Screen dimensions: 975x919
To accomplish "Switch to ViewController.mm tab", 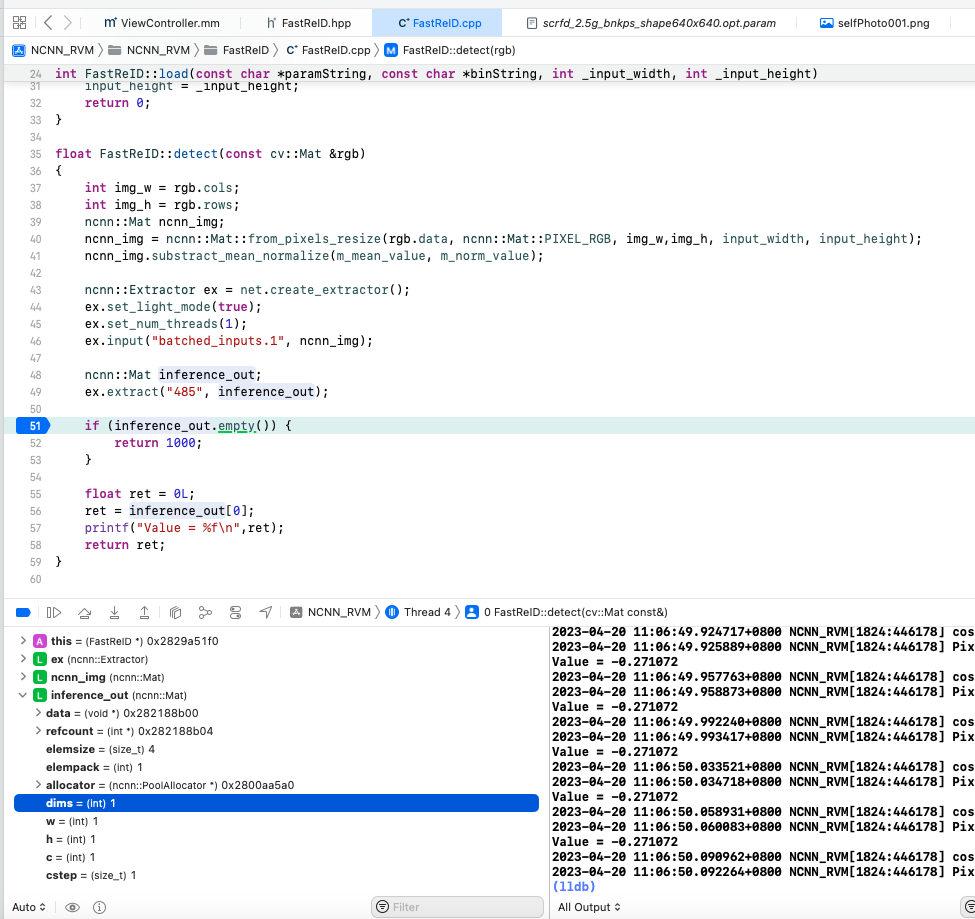I will click(162, 23).
